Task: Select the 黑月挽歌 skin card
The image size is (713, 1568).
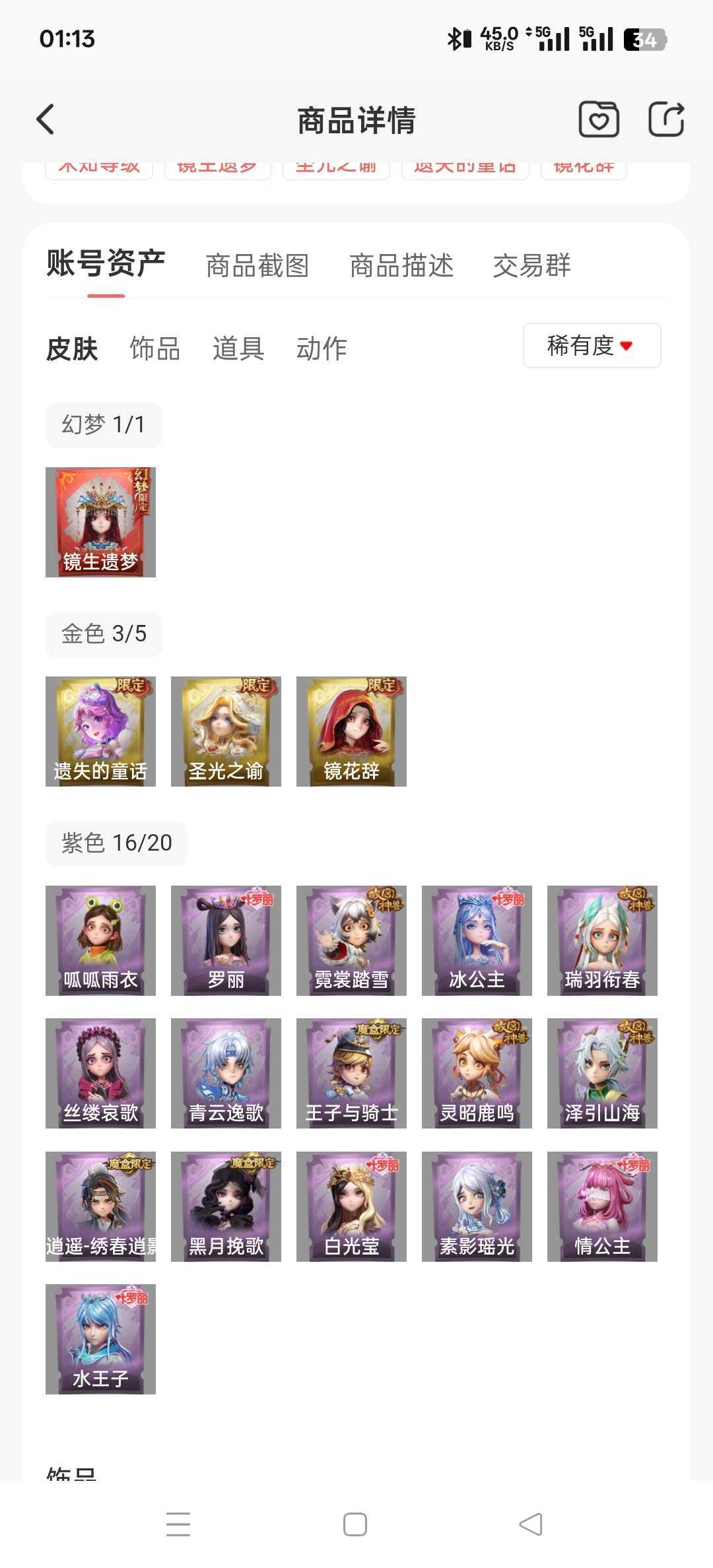Action: [x=226, y=1206]
